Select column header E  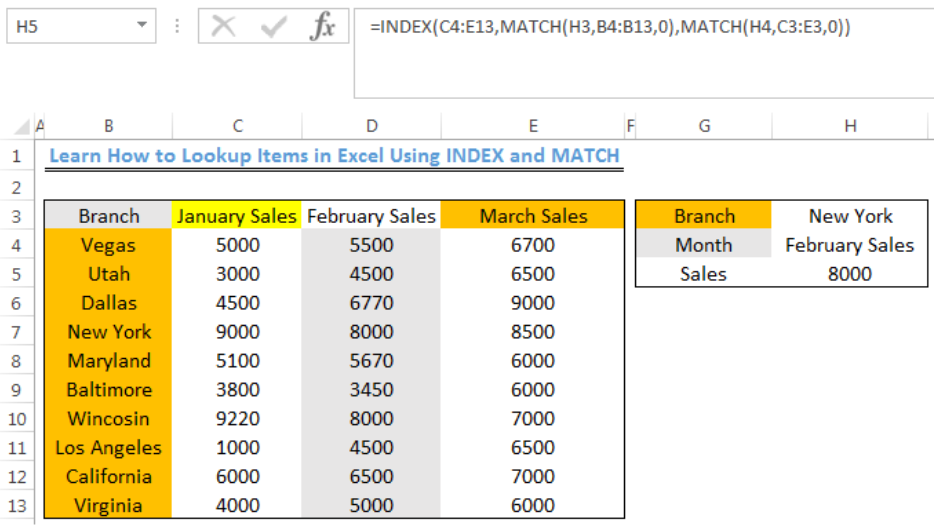click(x=533, y=126)
